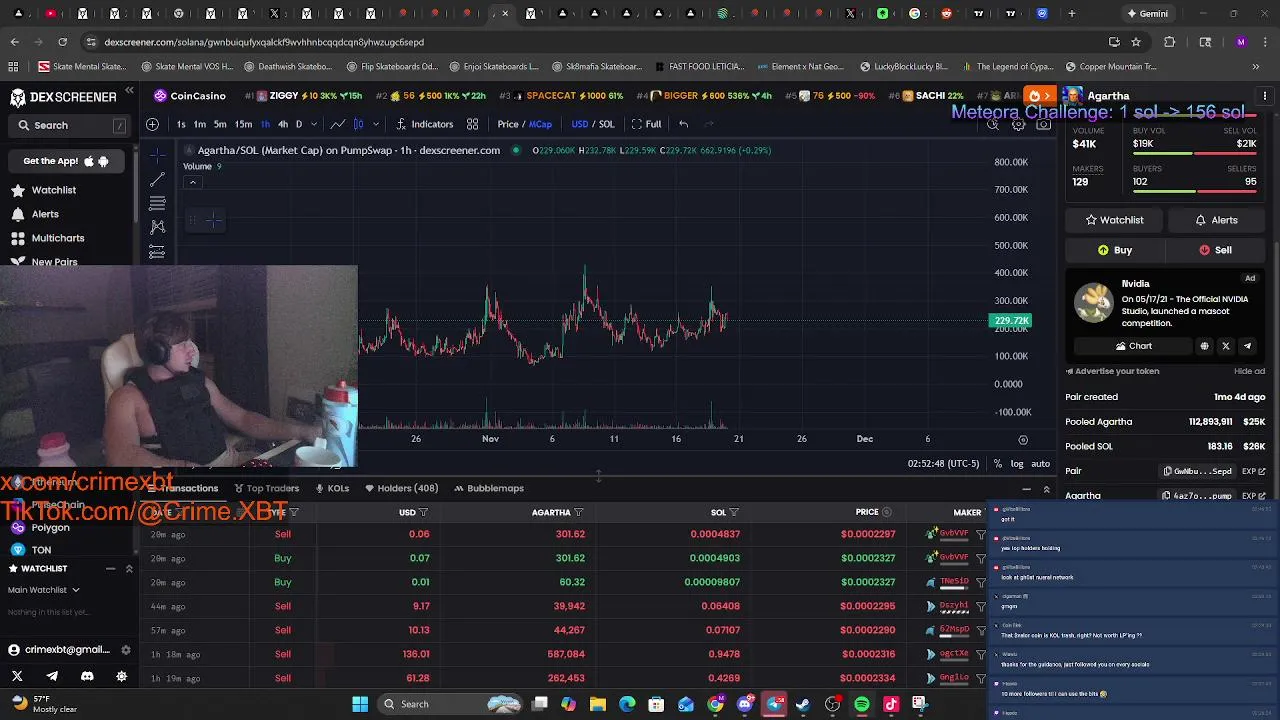This screenshot has width=1280, height=720.
Task: Open Indicators menu on chart toolbar
Action: [x=425, y=124]
